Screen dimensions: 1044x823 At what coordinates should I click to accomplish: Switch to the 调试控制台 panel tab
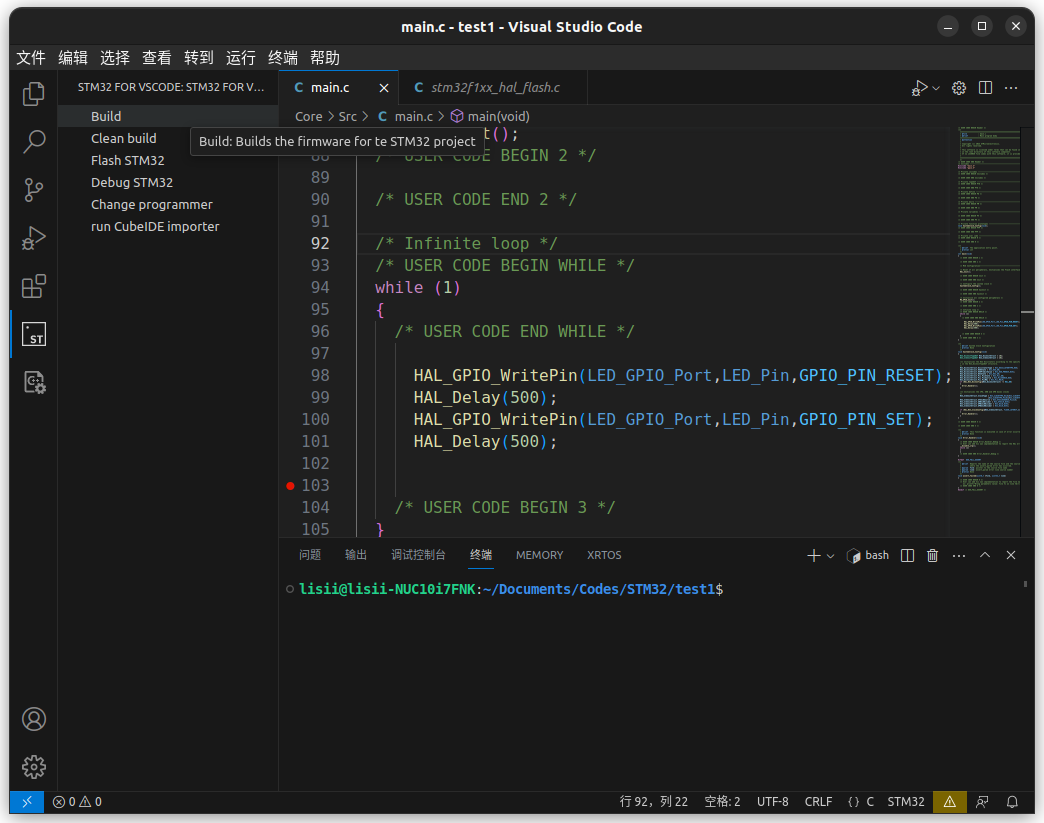click(418, 555)
